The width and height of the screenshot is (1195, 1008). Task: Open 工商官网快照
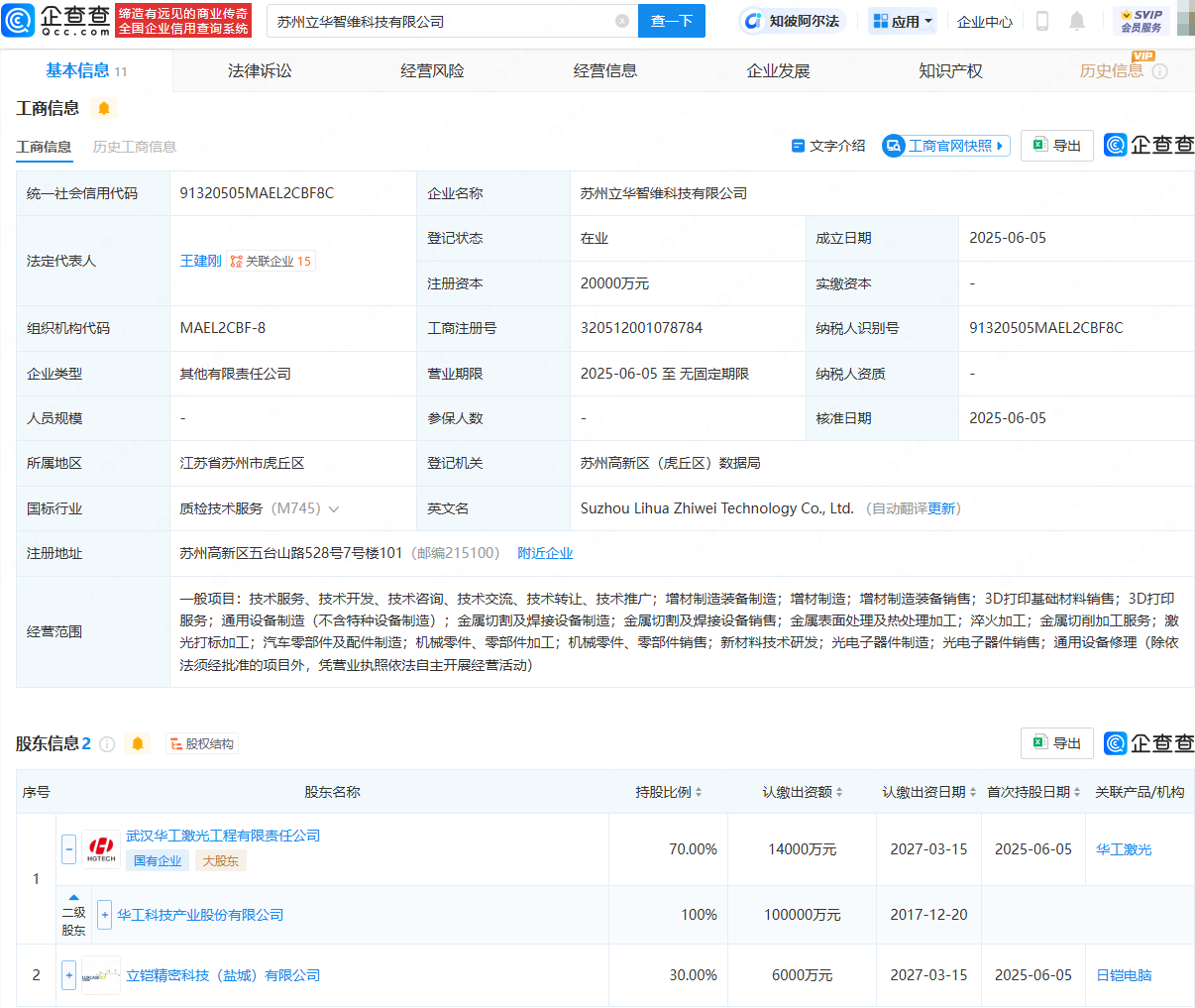[945, 146]
